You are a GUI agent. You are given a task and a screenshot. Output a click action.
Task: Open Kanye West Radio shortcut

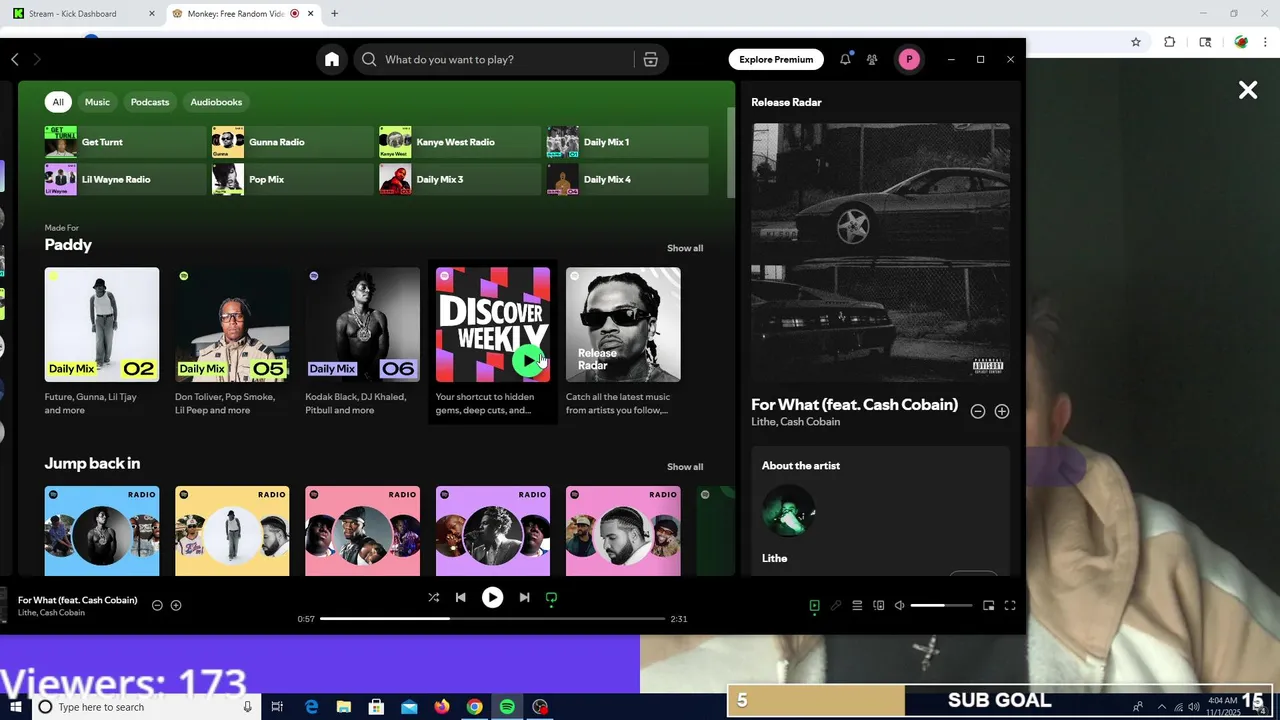pos(459,142)
